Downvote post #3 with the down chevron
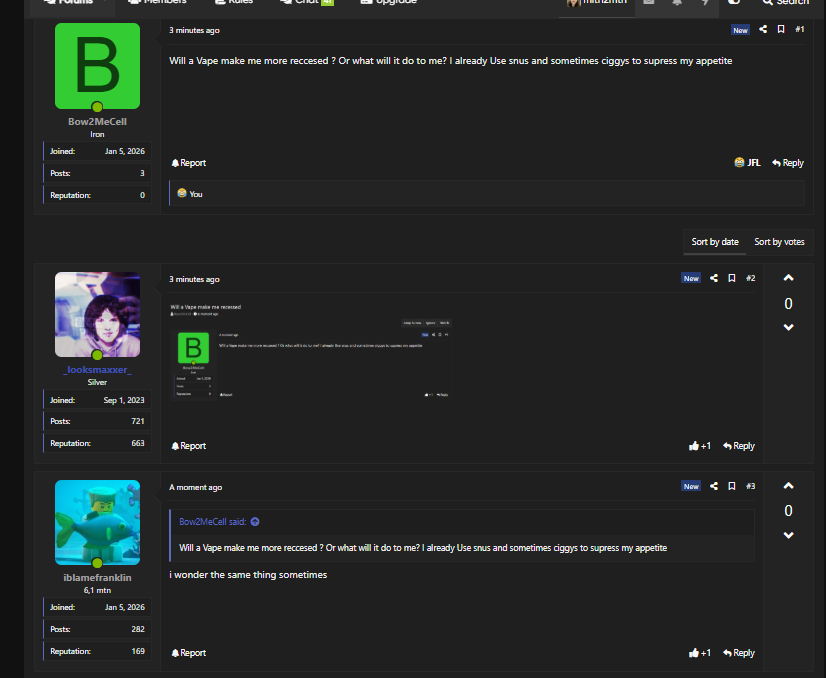 pyautogui.click(x=788, y=535)
